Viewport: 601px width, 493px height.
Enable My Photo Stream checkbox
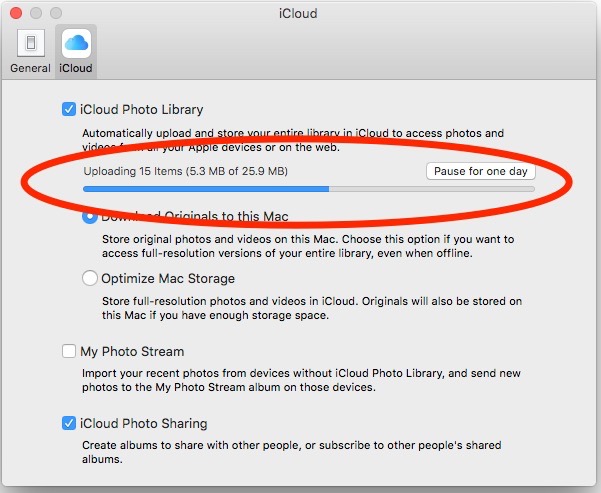click(x=69, y=351)
